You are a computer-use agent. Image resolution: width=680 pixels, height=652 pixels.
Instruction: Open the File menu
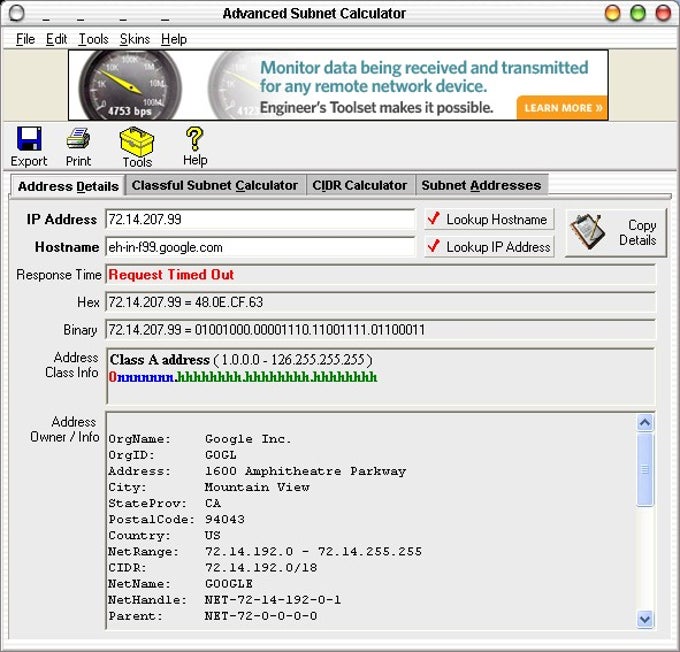[25, 39]
